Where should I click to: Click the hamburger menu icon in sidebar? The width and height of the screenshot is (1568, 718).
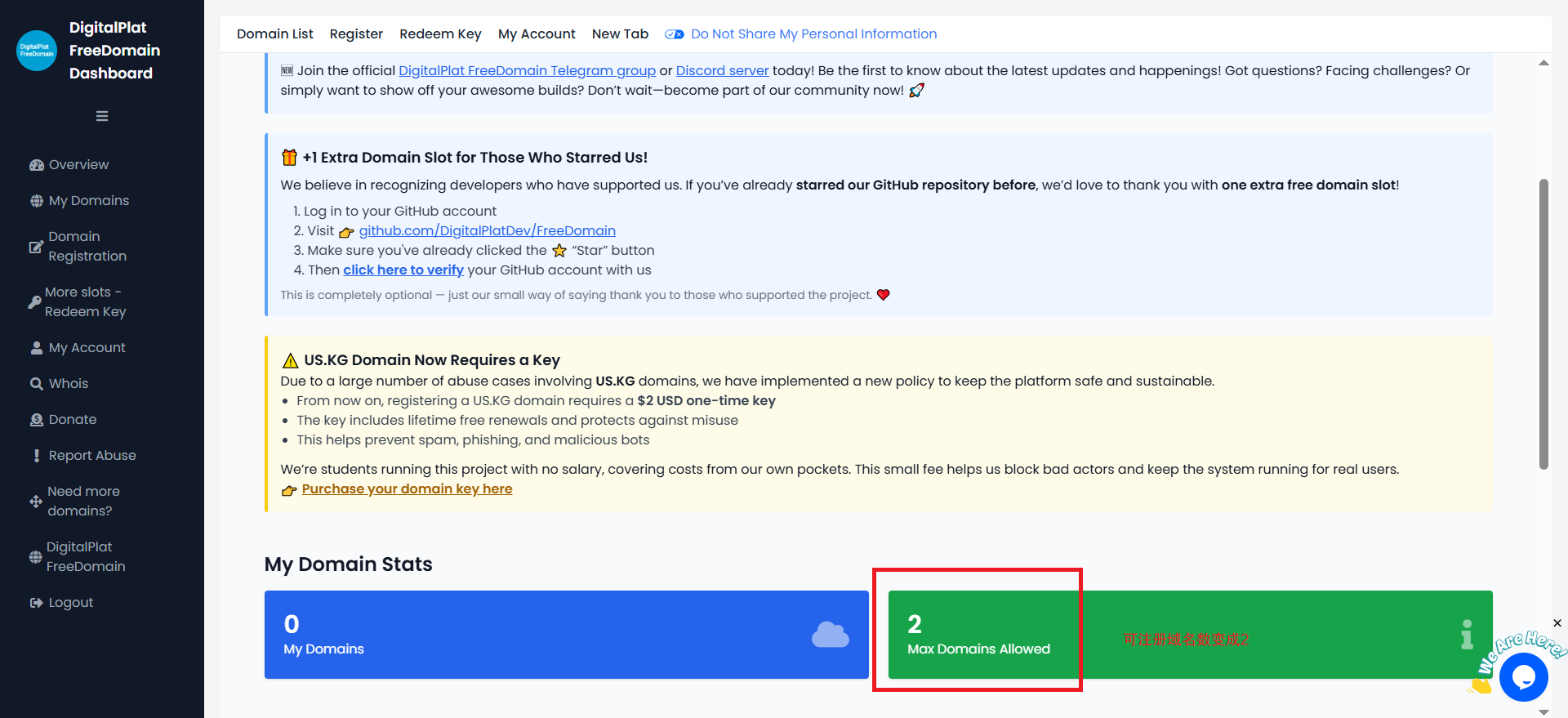coord(102,116)
